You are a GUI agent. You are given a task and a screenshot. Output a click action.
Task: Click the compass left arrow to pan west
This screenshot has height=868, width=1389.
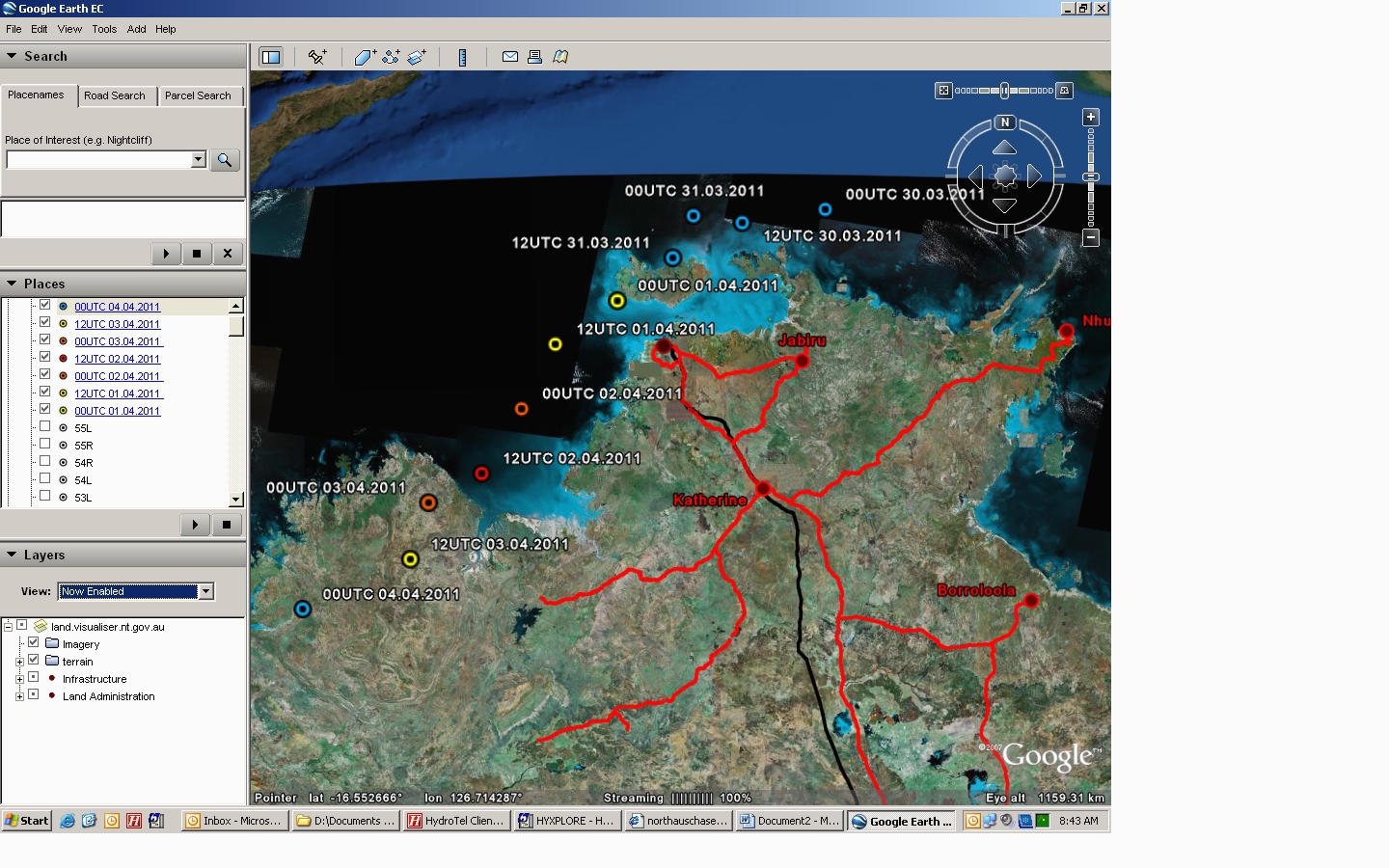pos(975,176)
